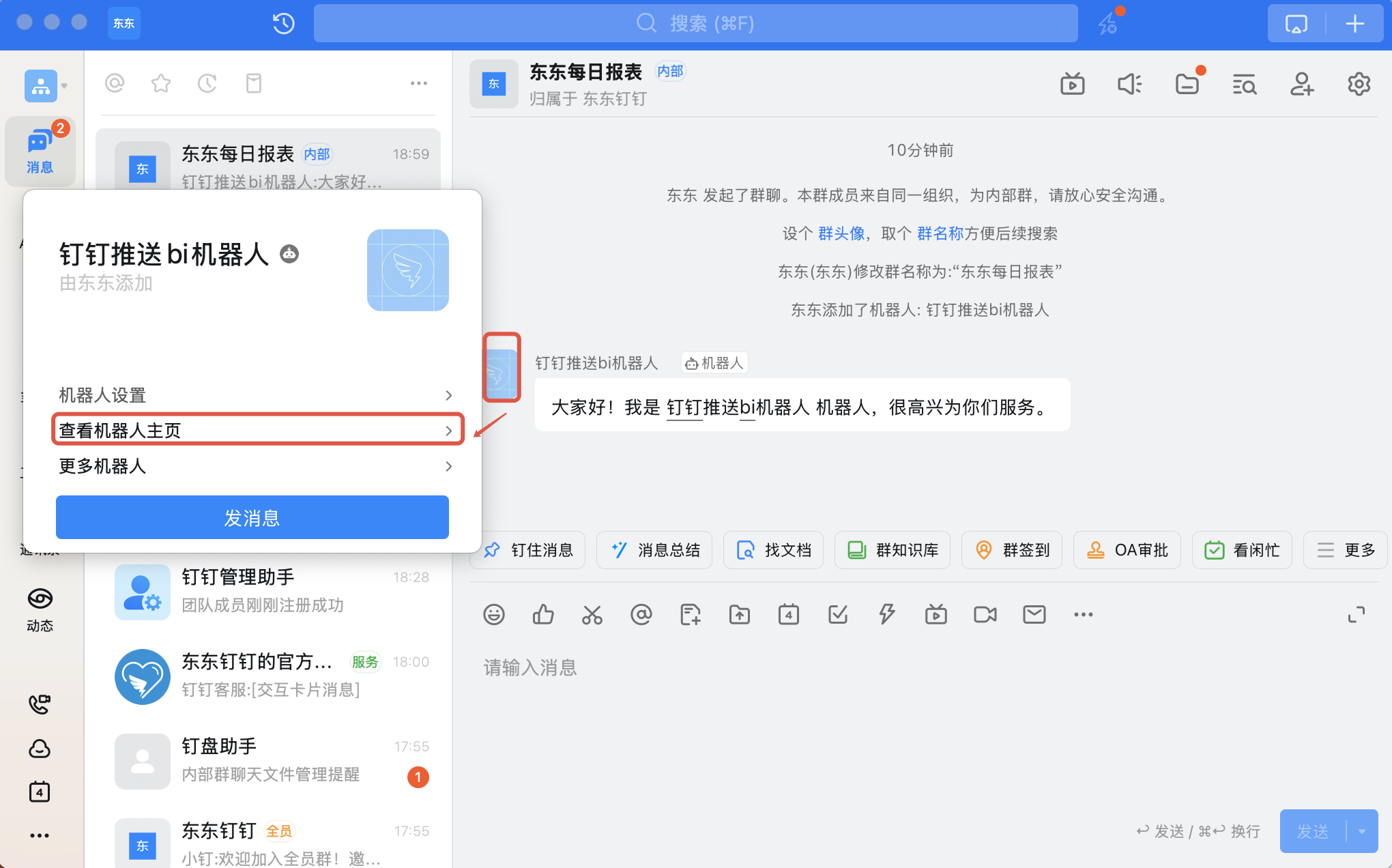Image resolution: width=1392 pixels, height=868 pixels.
Task: Click the 消息总结 shortcut button
Action: (655, 550)
